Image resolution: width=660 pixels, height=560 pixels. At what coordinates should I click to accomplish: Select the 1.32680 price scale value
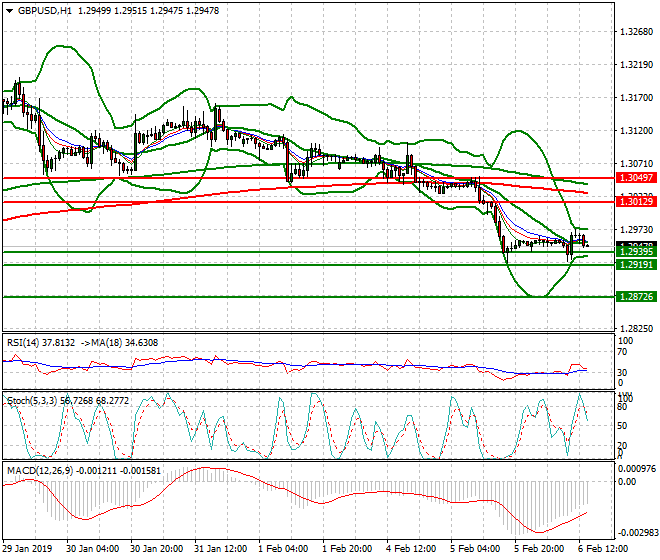coord(637,32)
